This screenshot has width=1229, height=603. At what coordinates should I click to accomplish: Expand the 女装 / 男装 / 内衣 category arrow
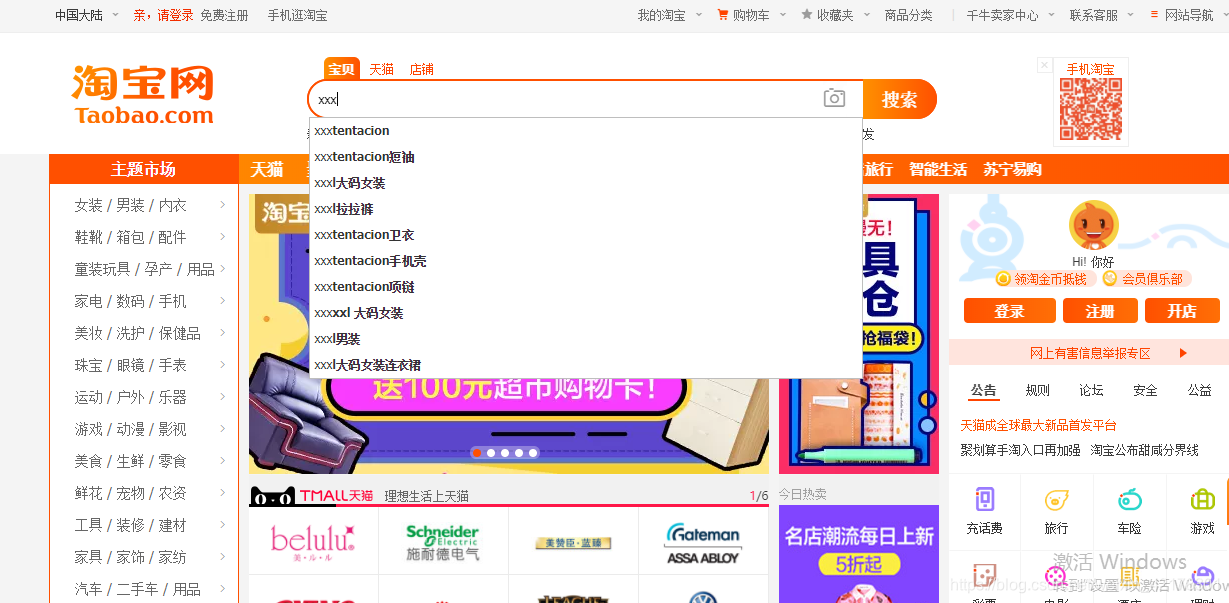[222, 205]
